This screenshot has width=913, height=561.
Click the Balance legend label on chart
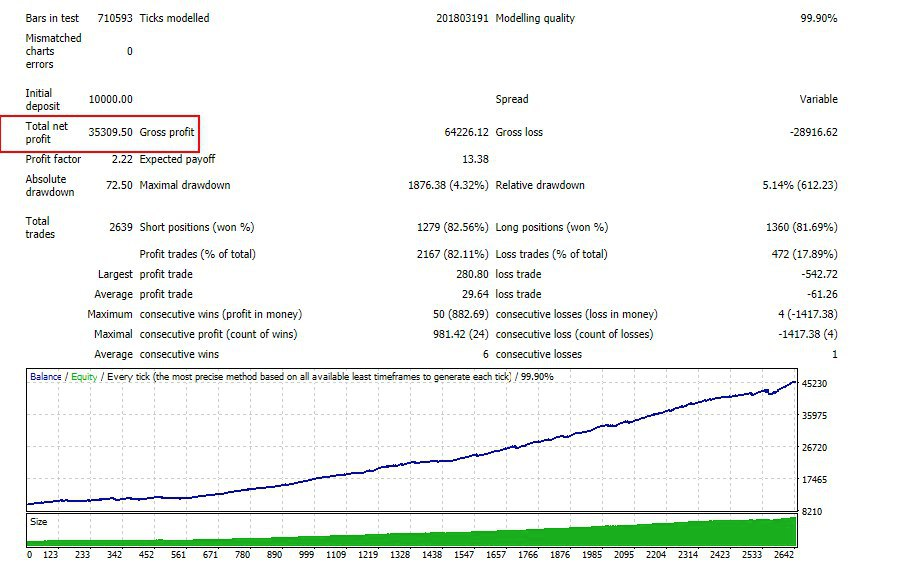coord(45,377)
